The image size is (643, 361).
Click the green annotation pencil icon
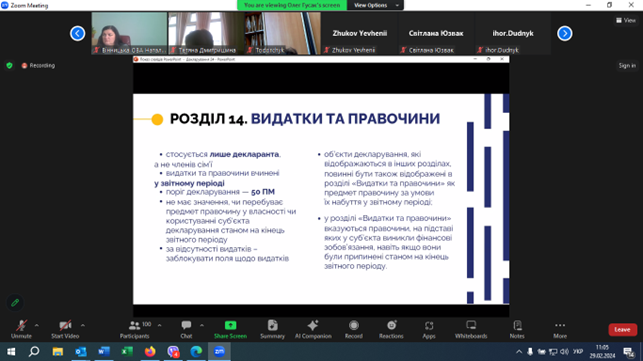click(15, 303)
